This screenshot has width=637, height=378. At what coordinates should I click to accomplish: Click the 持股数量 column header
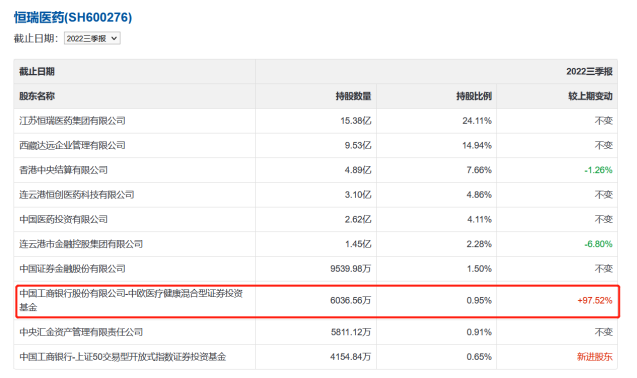pos(353,96)
